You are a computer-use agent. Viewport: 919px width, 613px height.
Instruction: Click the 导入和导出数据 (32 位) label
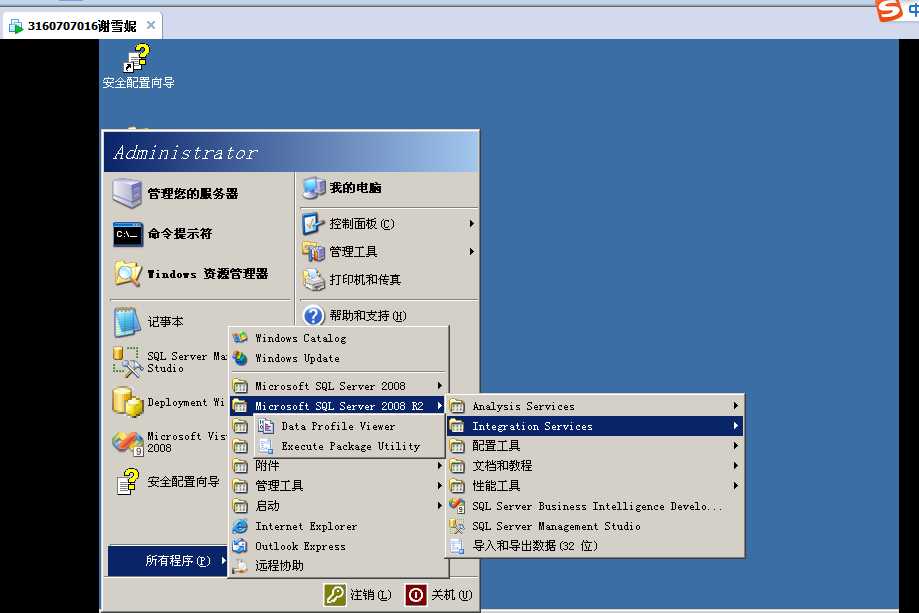(x=535, y=546)
